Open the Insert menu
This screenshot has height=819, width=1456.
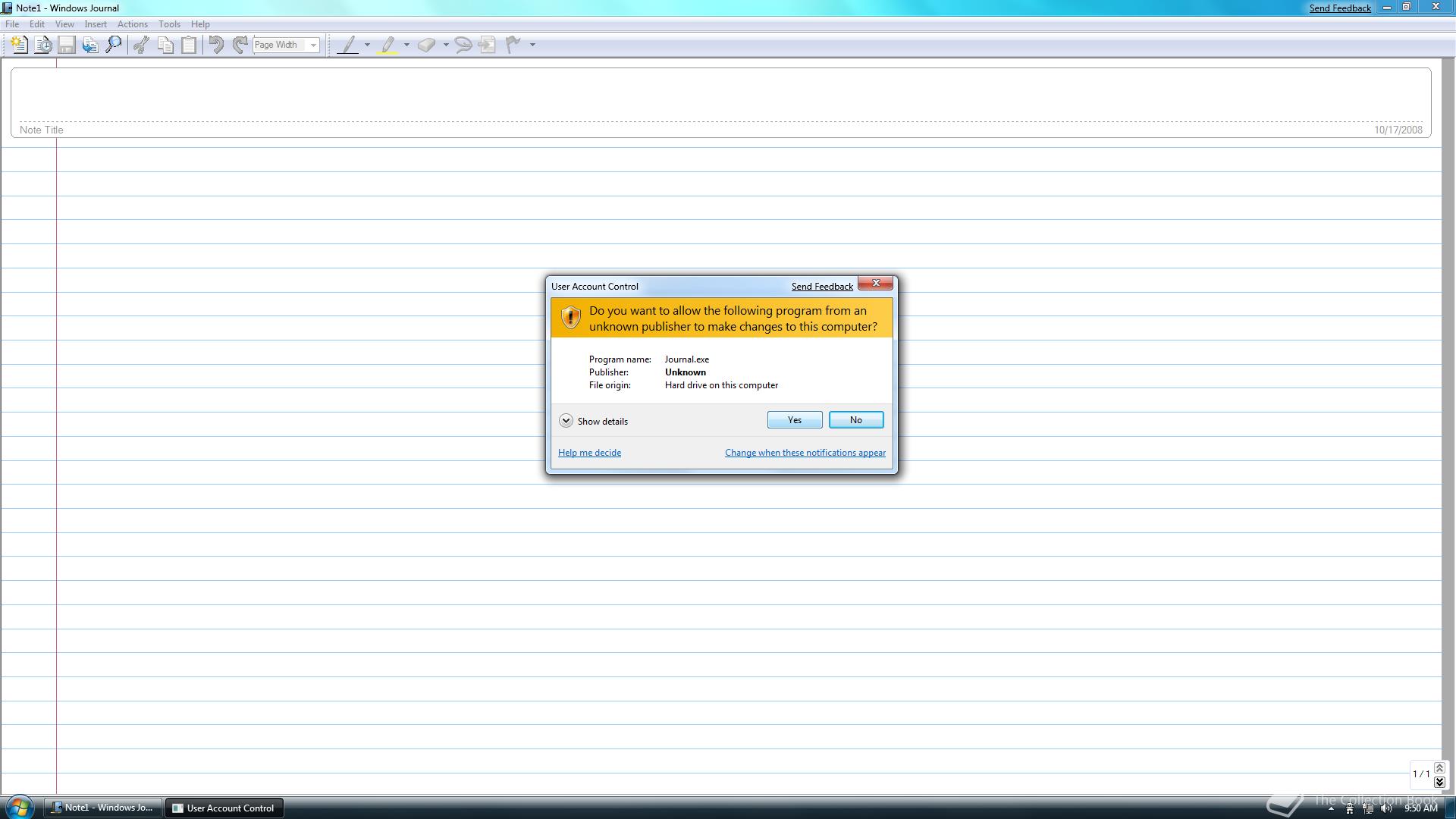[96, 24]
